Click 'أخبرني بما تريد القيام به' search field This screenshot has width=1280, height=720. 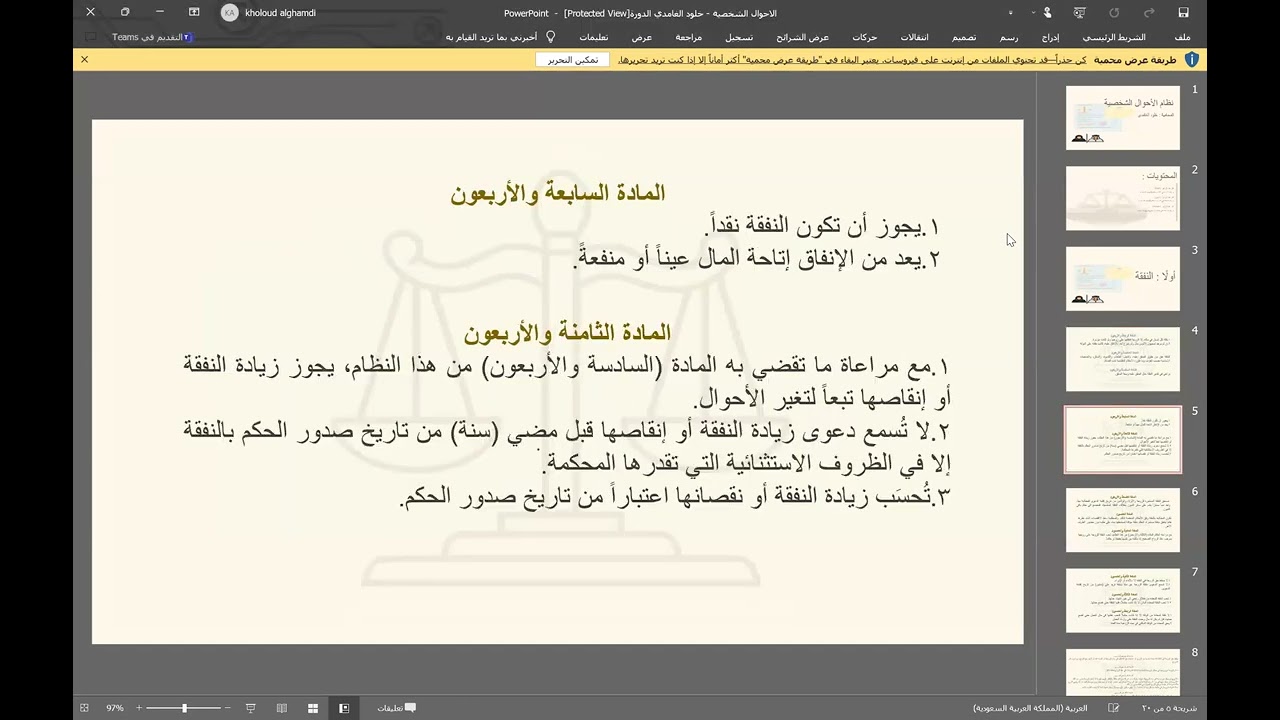pos(491,37)
